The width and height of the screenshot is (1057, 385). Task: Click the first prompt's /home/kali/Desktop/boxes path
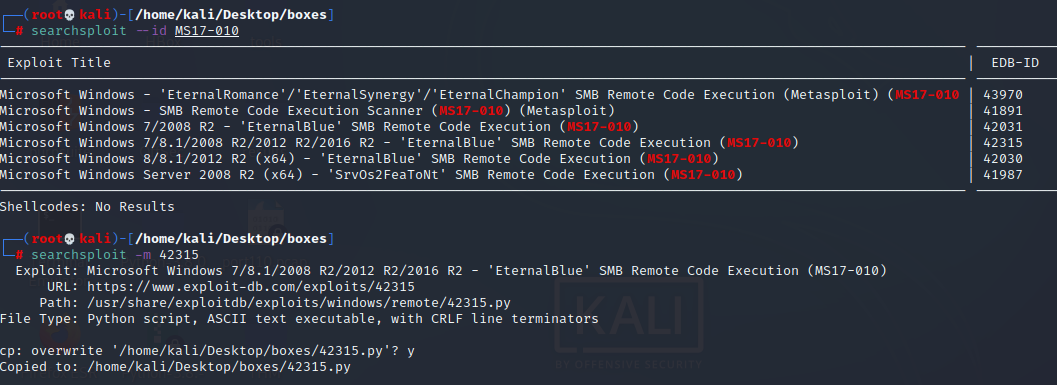pos(231,15)
